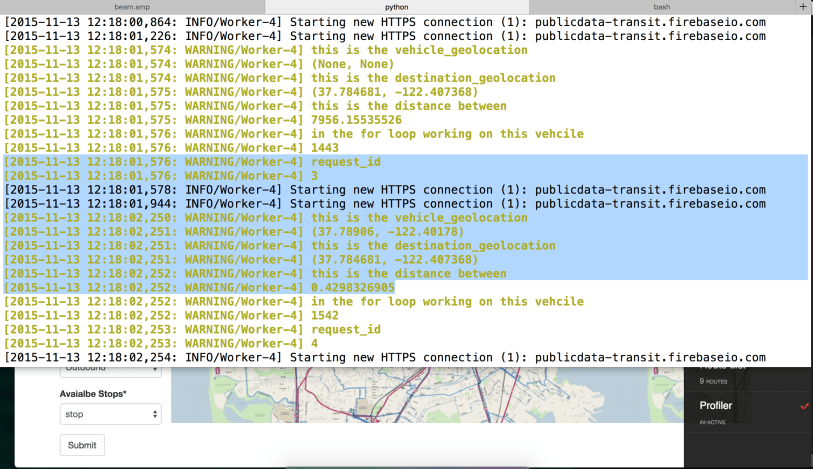Click the last log line timestamped 12:18:02,254
Viewport: 813px width, 469px height.
[x=385, y=358]
